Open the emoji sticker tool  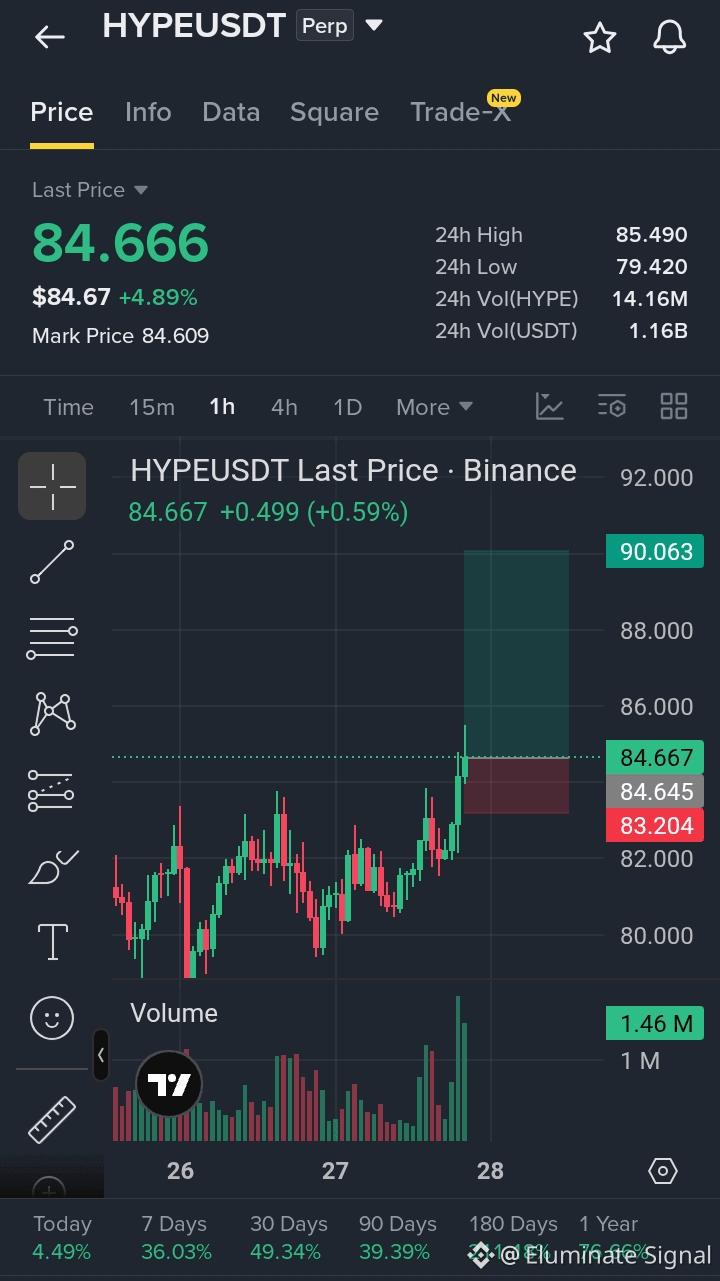point(52,1019)
